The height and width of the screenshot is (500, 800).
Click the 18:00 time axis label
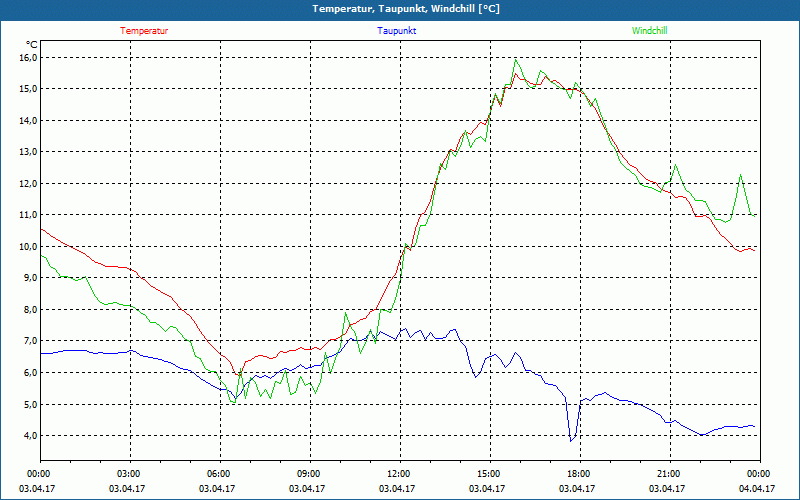click(x=580, y=474)
